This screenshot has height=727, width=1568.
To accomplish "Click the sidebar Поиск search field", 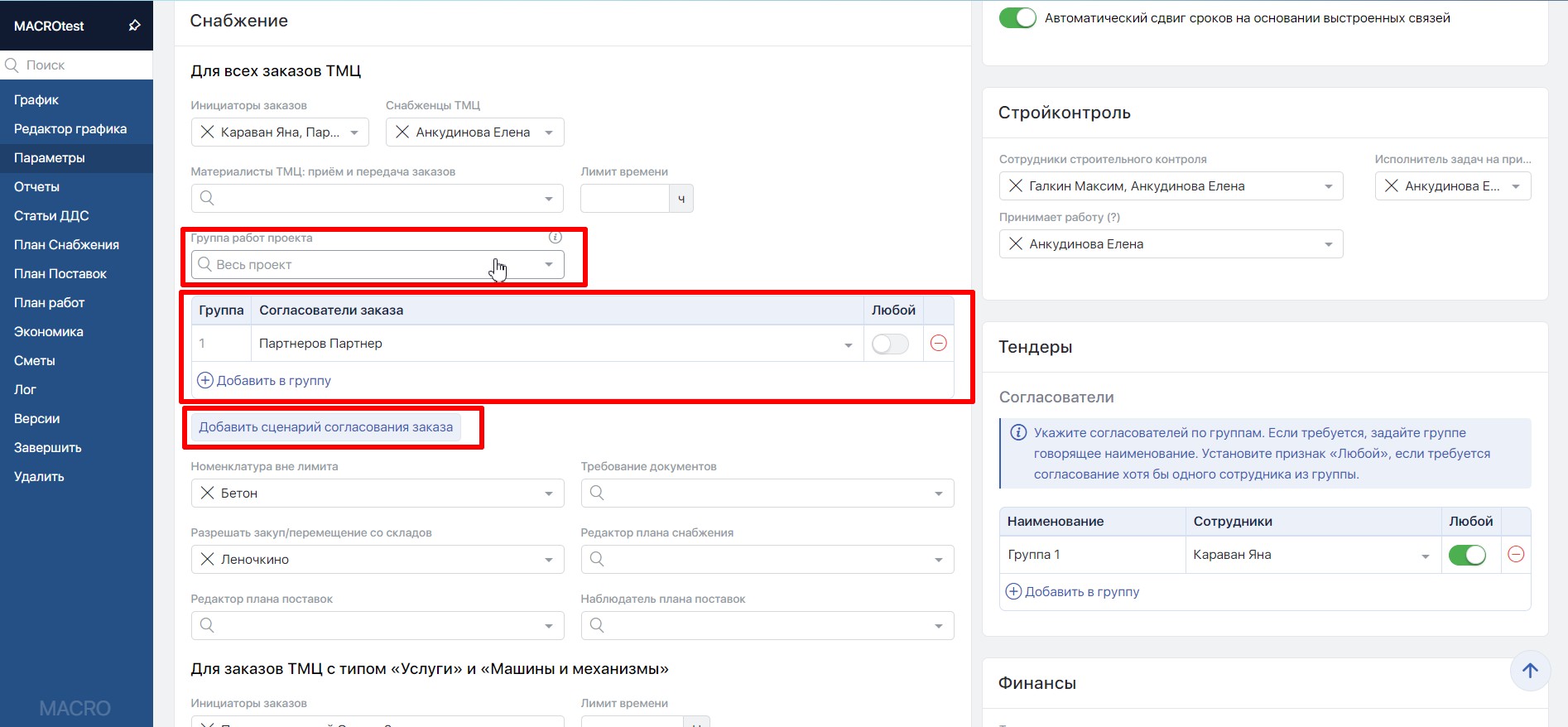I will pyautogui.click(x=83, y=65).
